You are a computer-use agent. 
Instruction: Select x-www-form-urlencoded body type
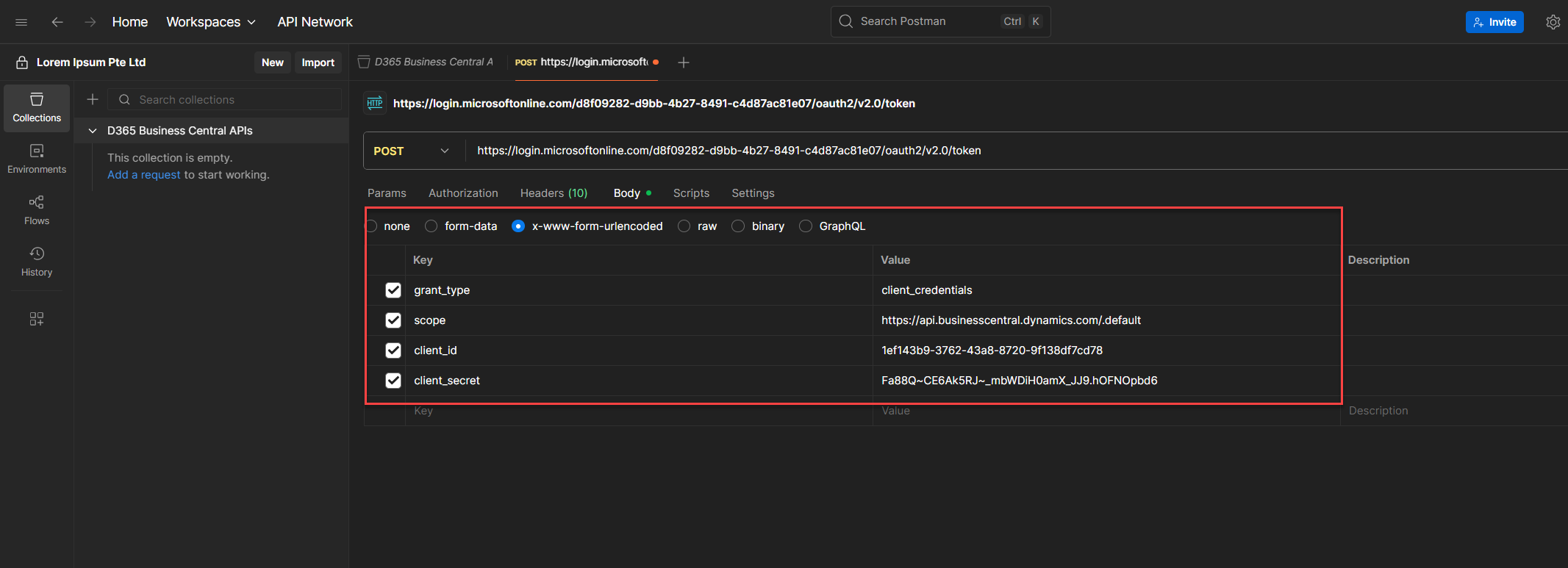click(x=518, y=226)
